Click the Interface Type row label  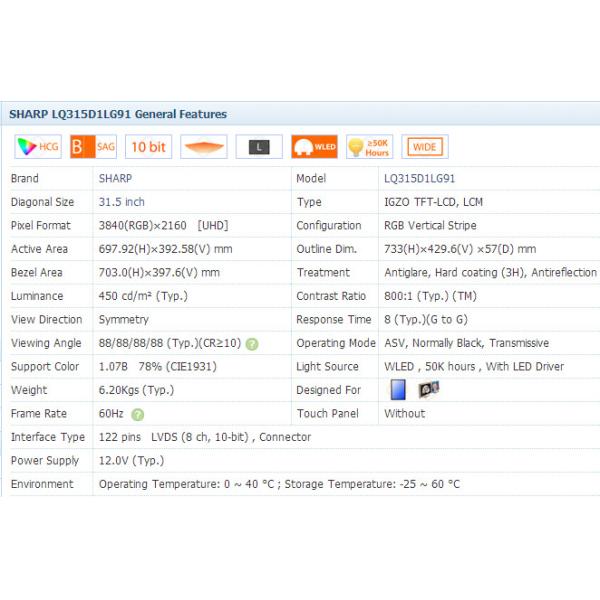48,437
